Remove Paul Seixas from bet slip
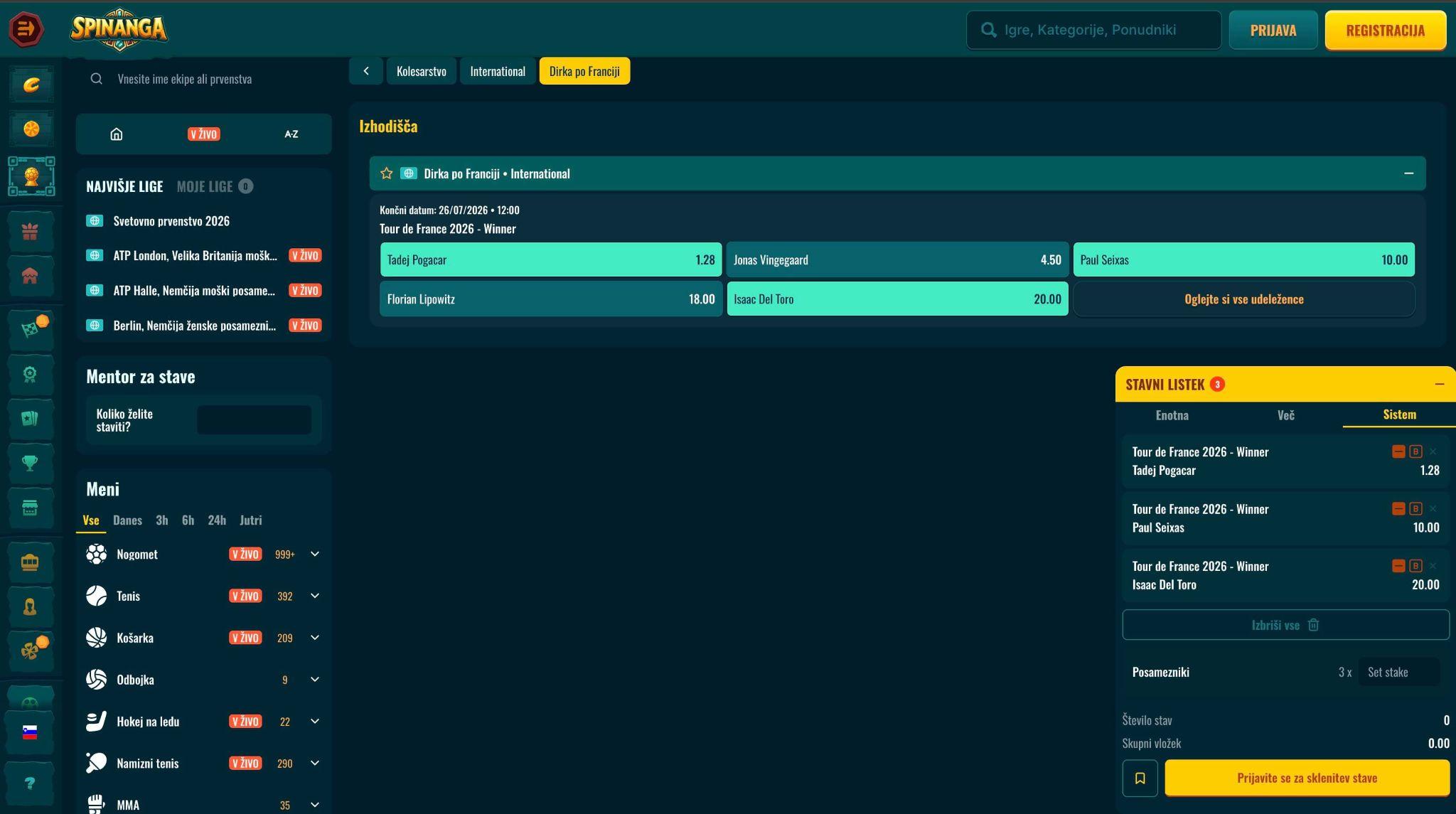 (1433, 508)
